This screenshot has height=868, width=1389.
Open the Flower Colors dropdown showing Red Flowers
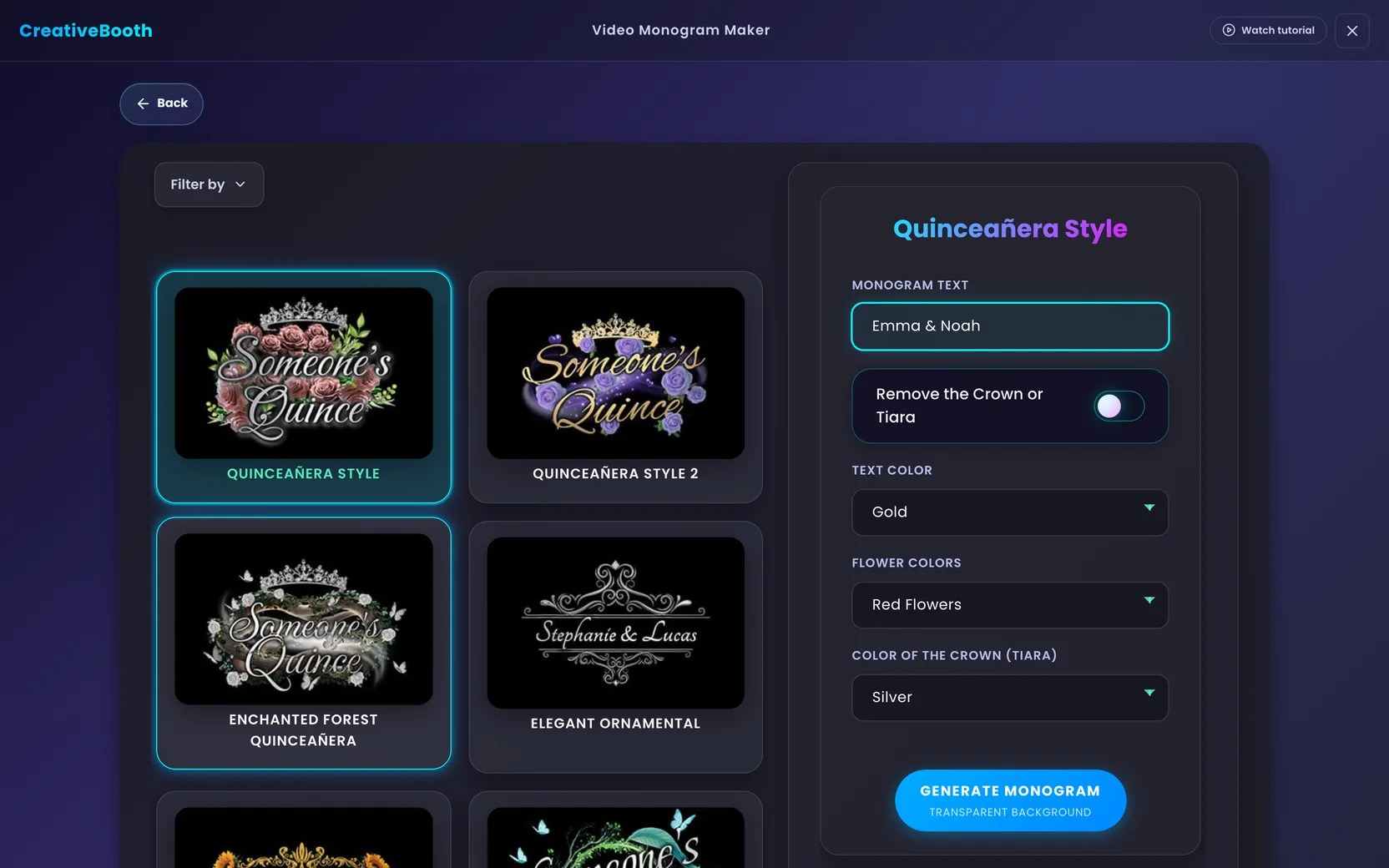tap(1010, 605)
